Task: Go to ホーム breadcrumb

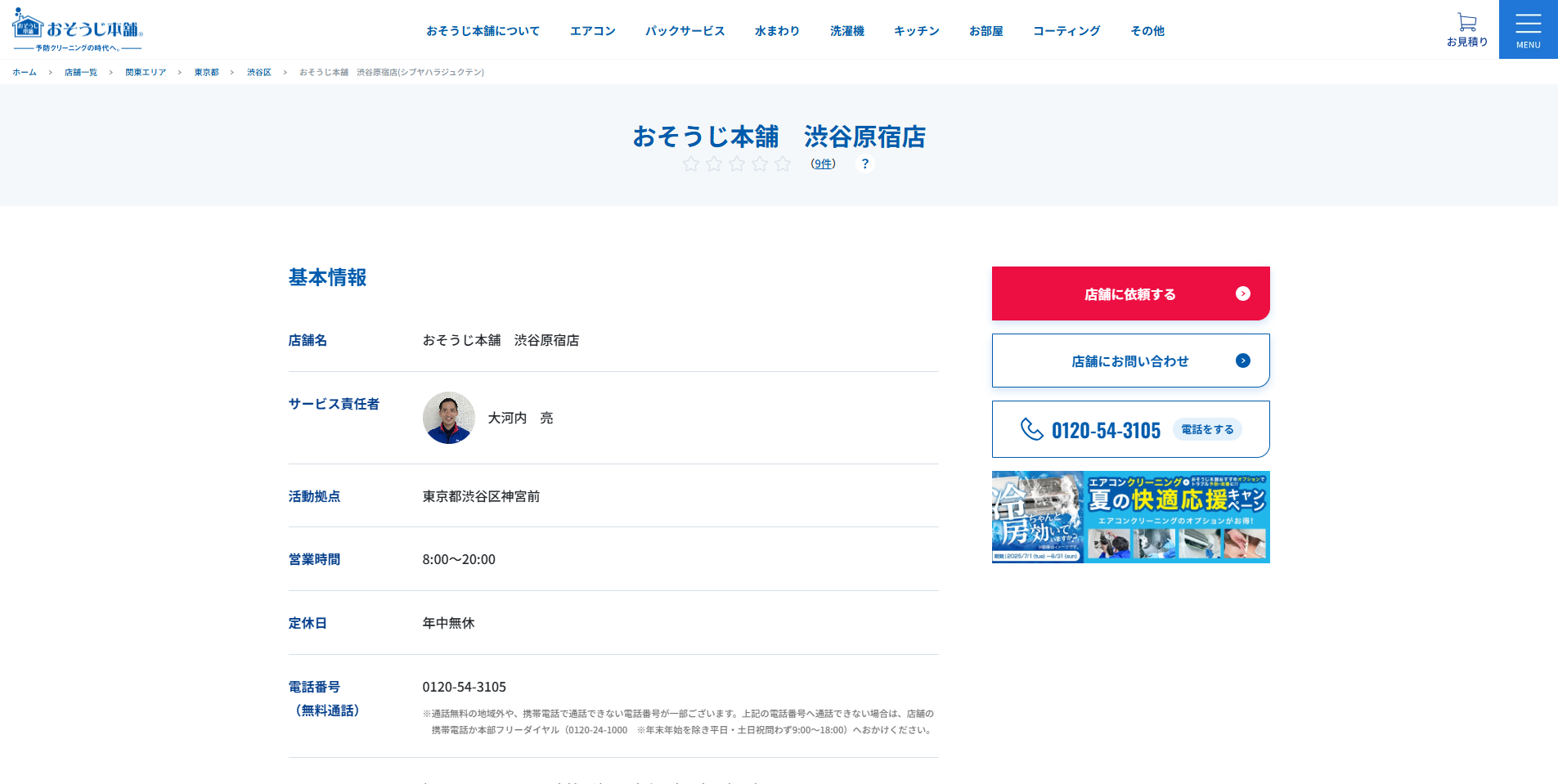Action: pyautogui.click(x=25, y=72)
